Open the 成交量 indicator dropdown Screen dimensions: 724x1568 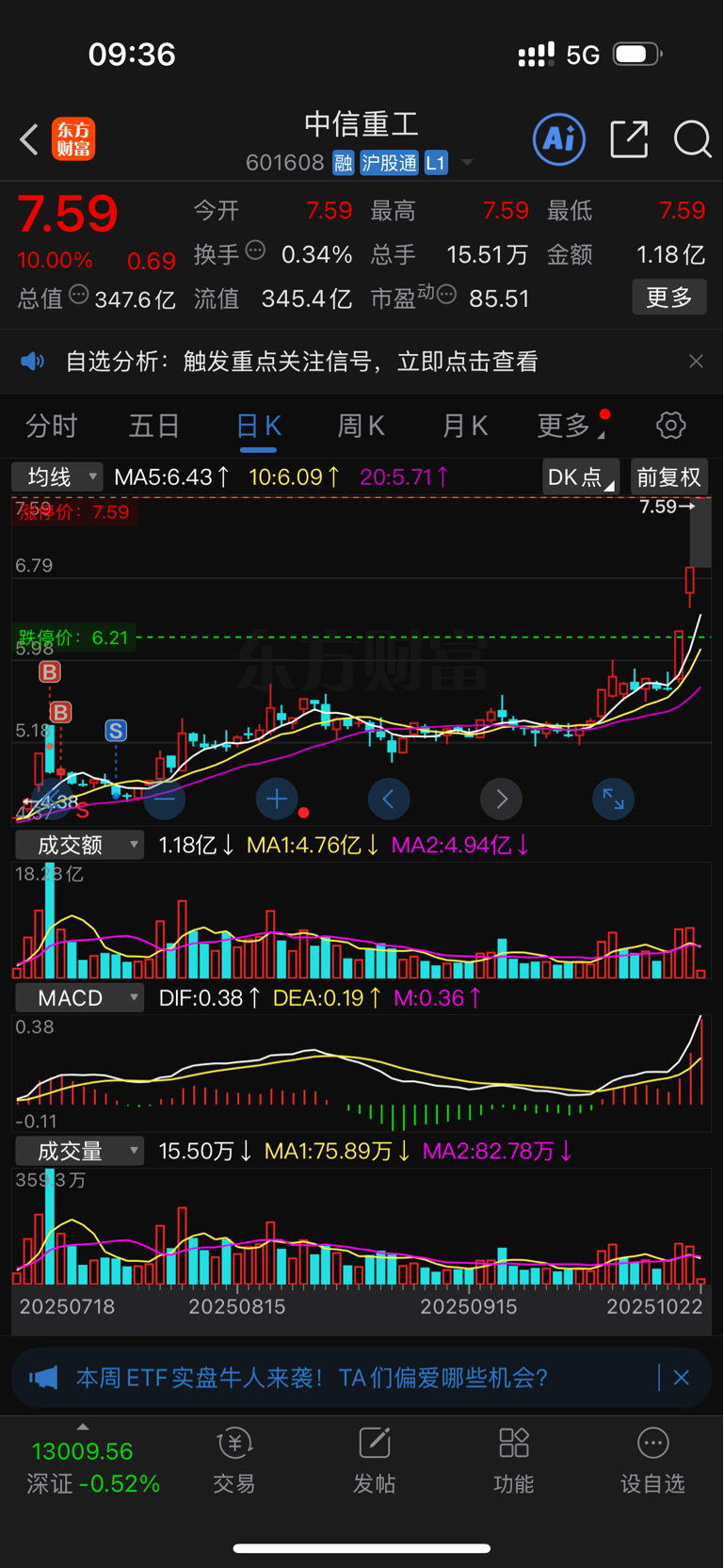[79, 1151]
